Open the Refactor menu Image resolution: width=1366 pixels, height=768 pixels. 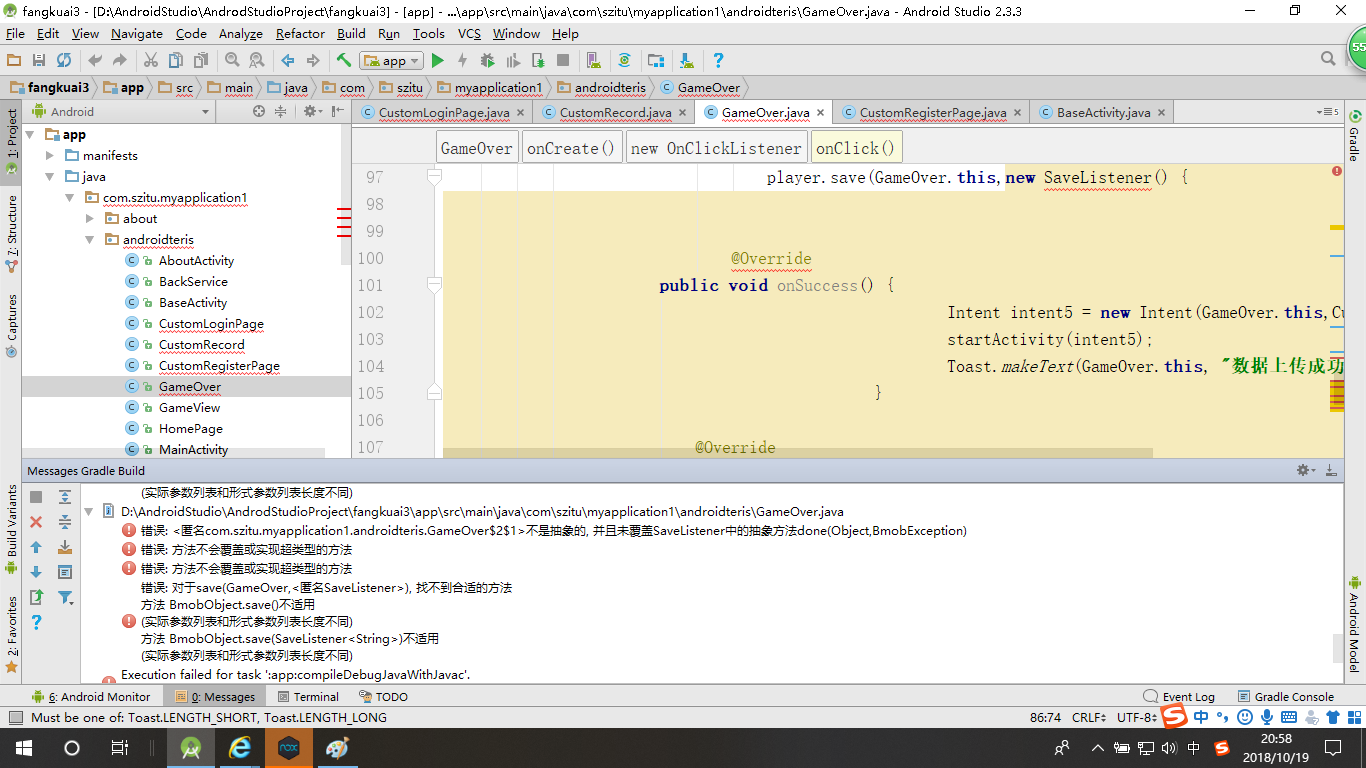(300, 34)
